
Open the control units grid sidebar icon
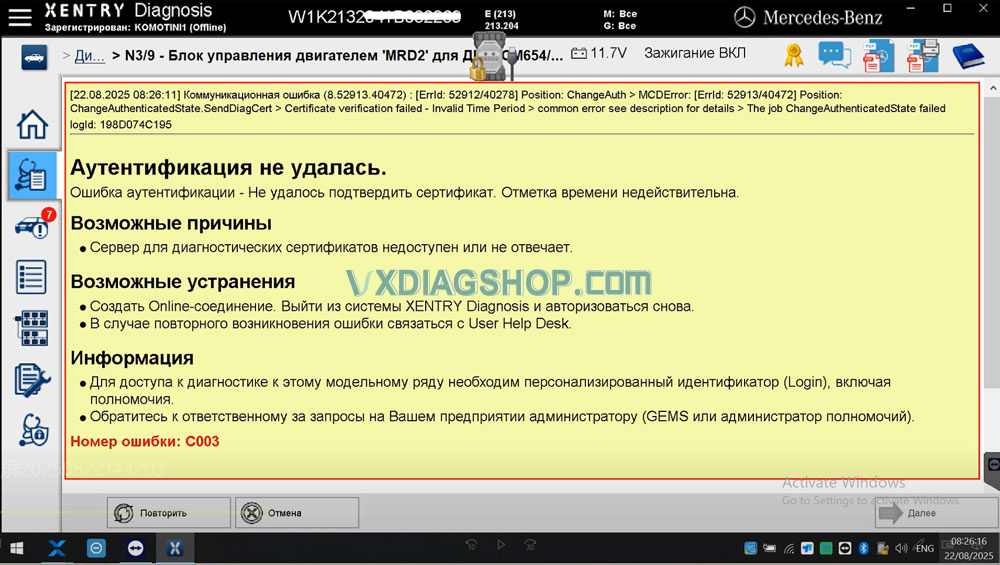(x=32, y=328)
